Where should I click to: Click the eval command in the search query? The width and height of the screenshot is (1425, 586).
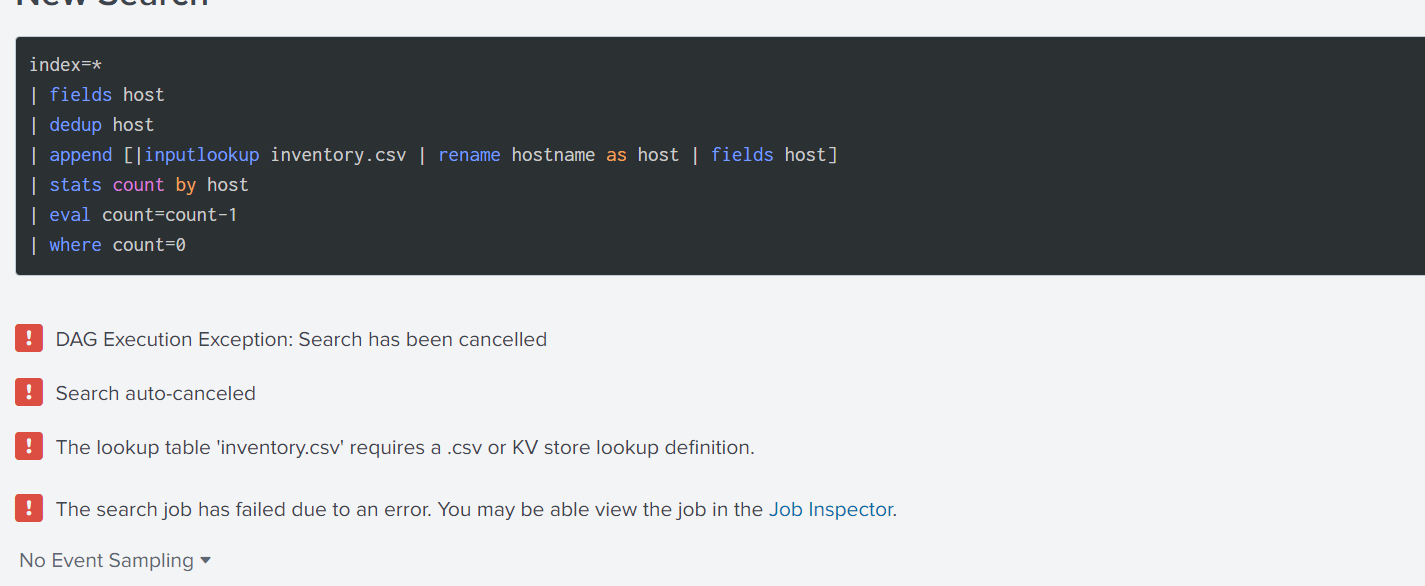tap(69, 214)
